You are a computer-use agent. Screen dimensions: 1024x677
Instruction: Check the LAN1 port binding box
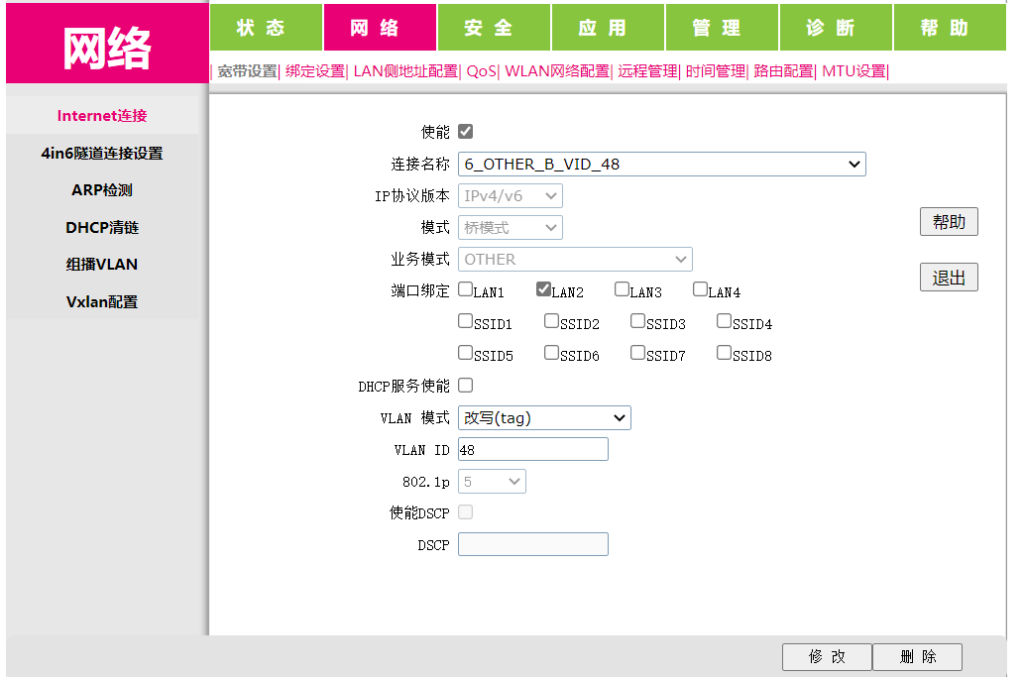click(x=465, y=290)
